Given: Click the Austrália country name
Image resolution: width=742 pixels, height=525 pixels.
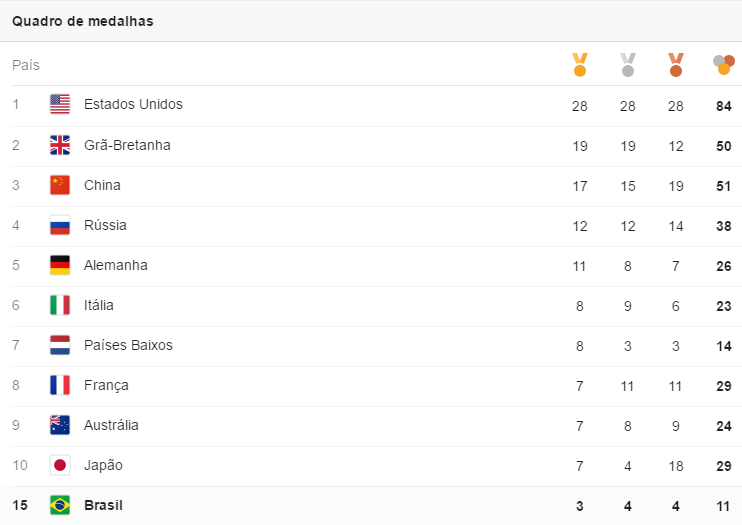Looking at the screenshot, I should [111, 425].
